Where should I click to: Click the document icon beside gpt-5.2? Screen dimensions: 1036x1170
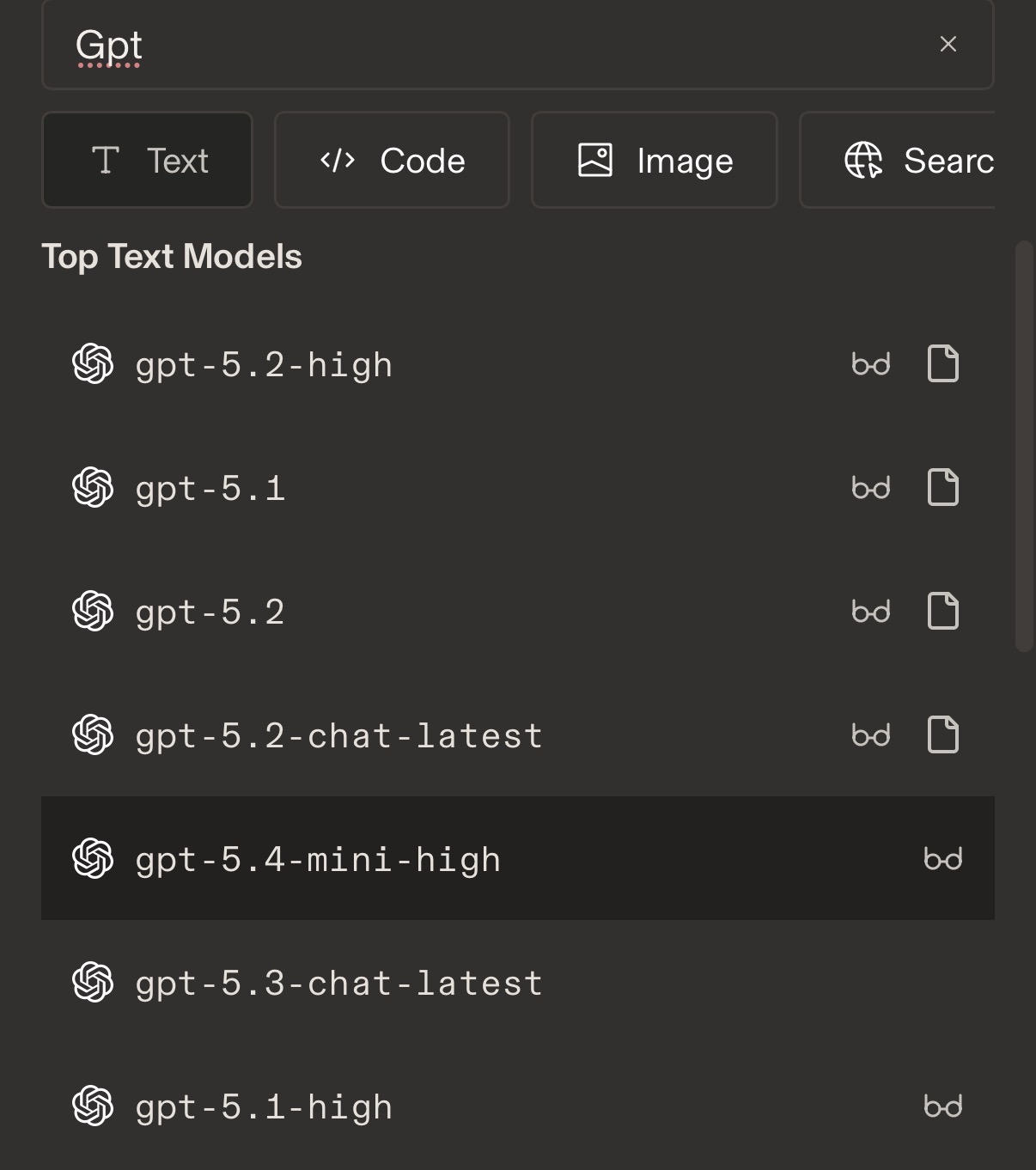[x=943, y=611]
